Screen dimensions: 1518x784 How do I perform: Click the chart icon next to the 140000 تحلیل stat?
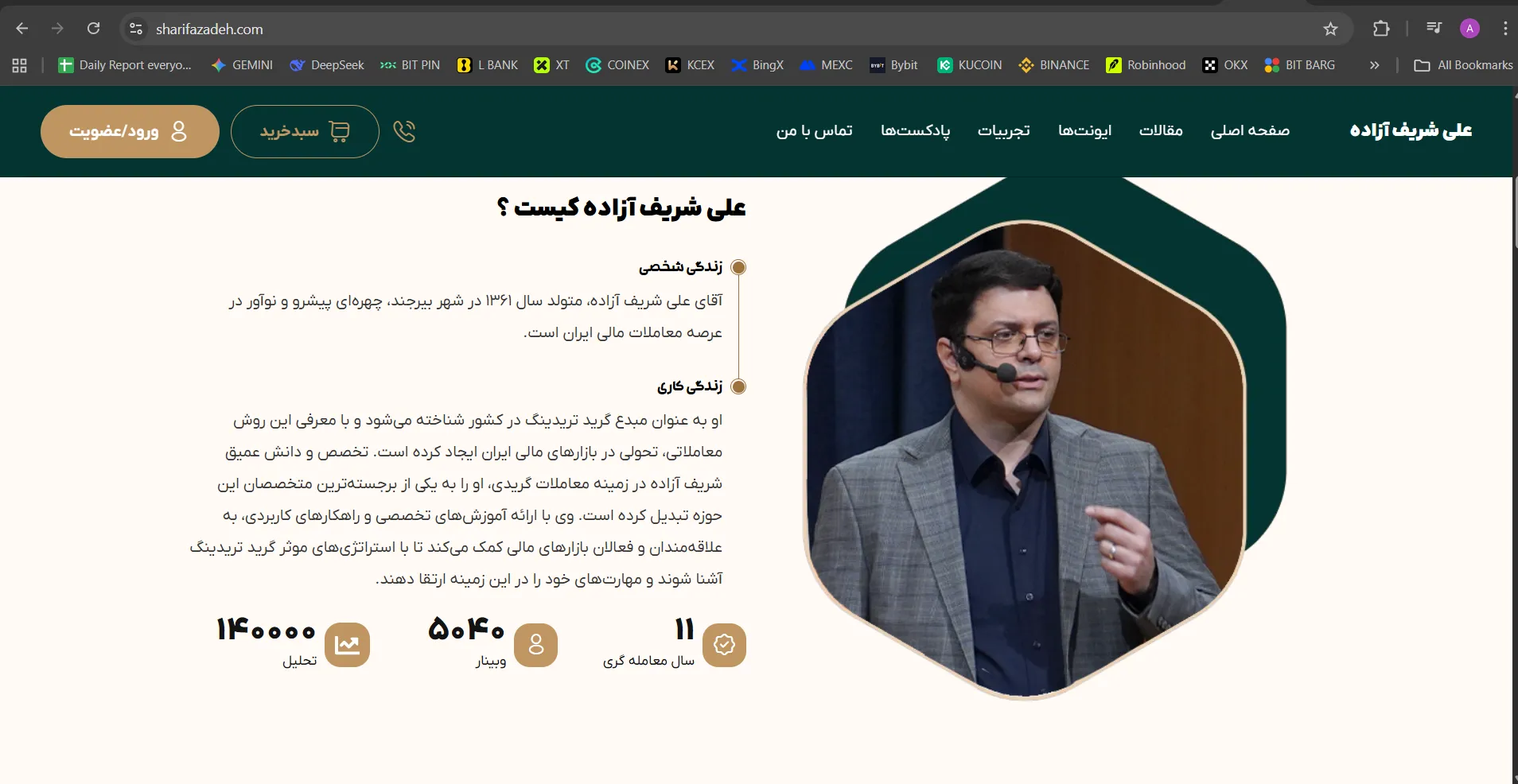(346, 644)
